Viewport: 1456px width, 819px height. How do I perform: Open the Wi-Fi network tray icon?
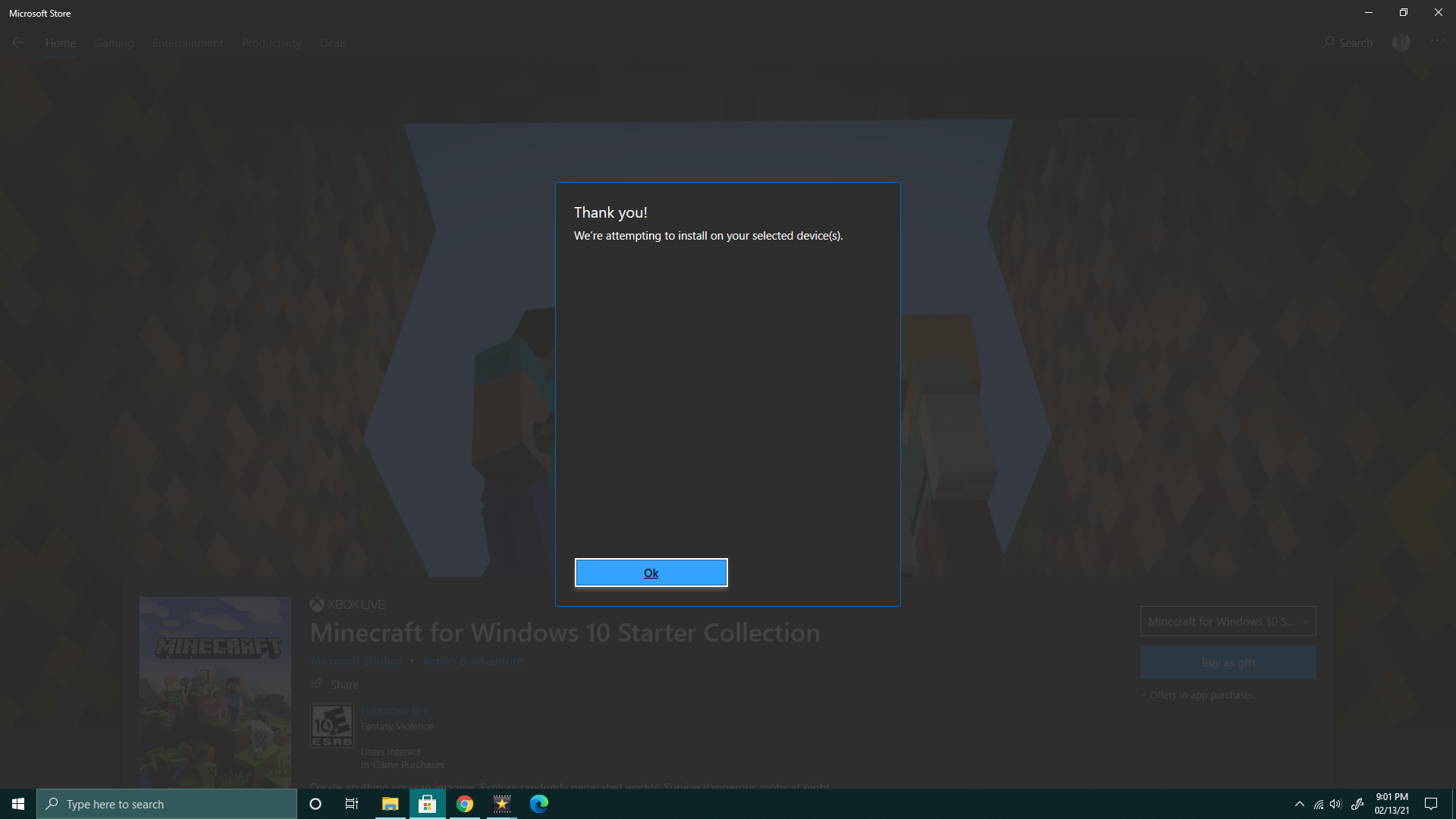tap(1319, 805)
